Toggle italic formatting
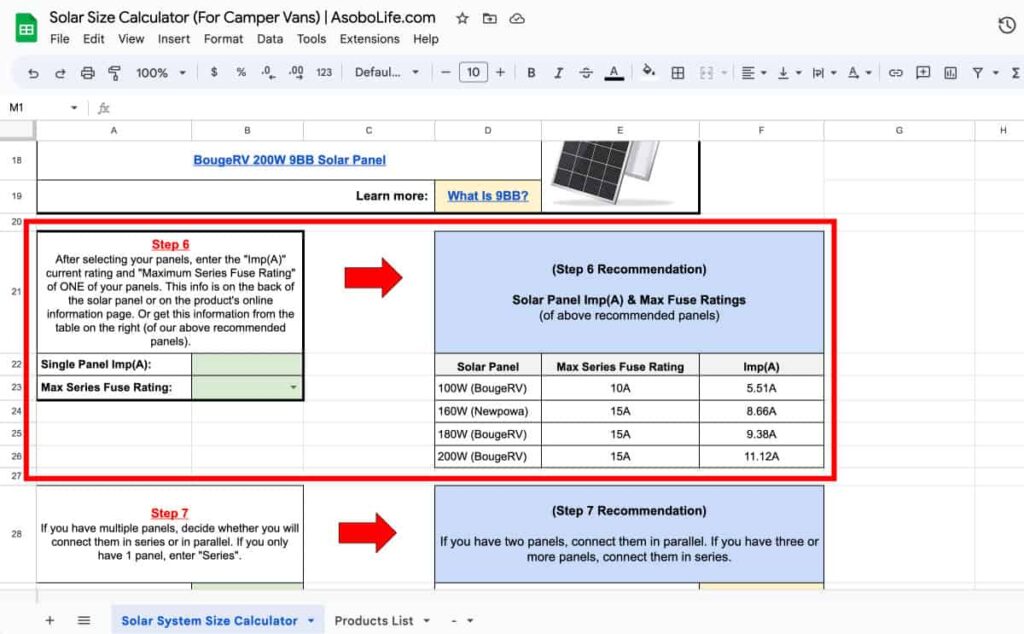The height and width of the screenshot is (634, 1024). tap(558, 72)
